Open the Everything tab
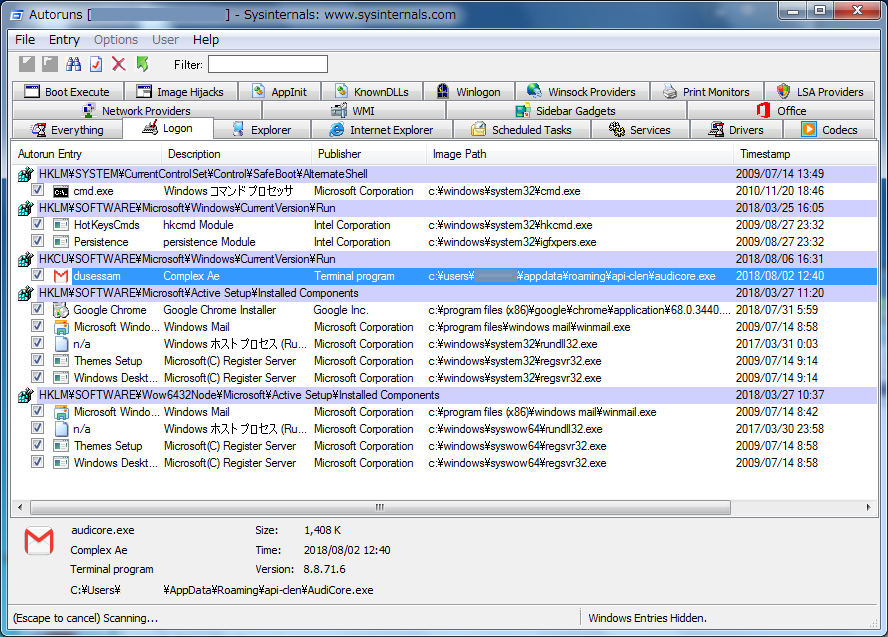Screen dimensions: 888x637 [x=67, y=130]
